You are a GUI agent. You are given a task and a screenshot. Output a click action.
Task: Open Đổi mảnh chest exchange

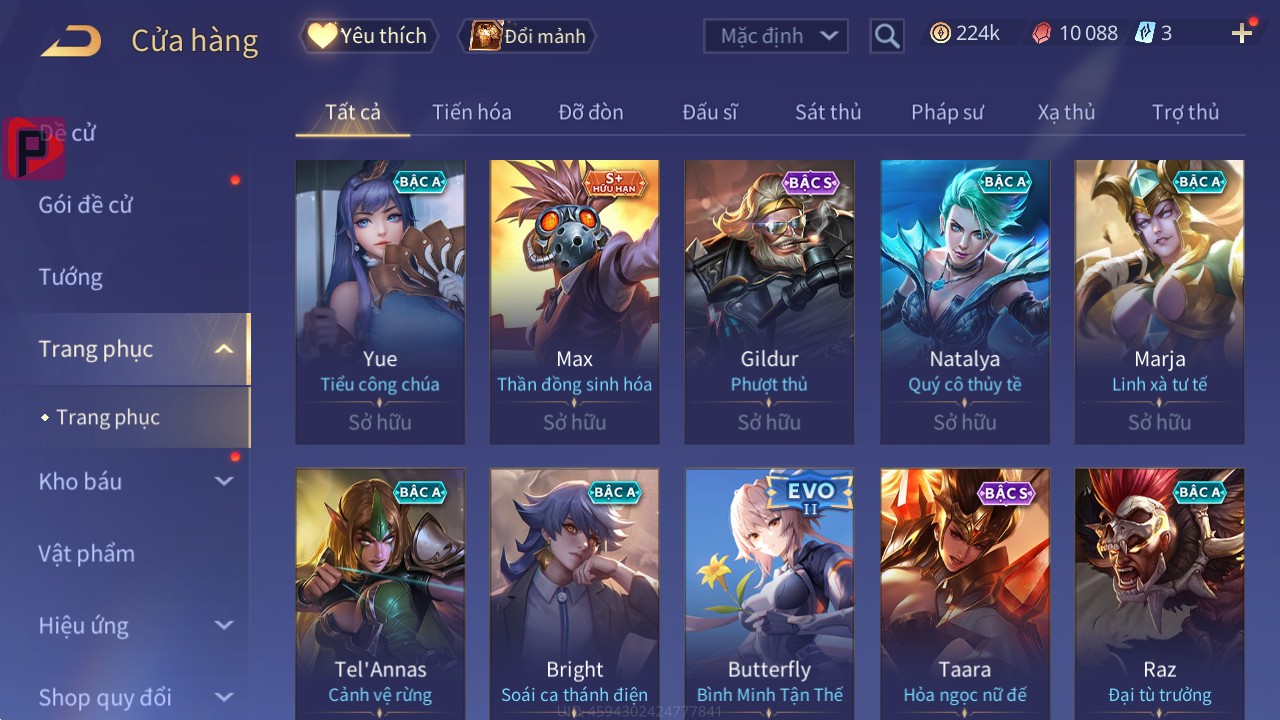527,36
